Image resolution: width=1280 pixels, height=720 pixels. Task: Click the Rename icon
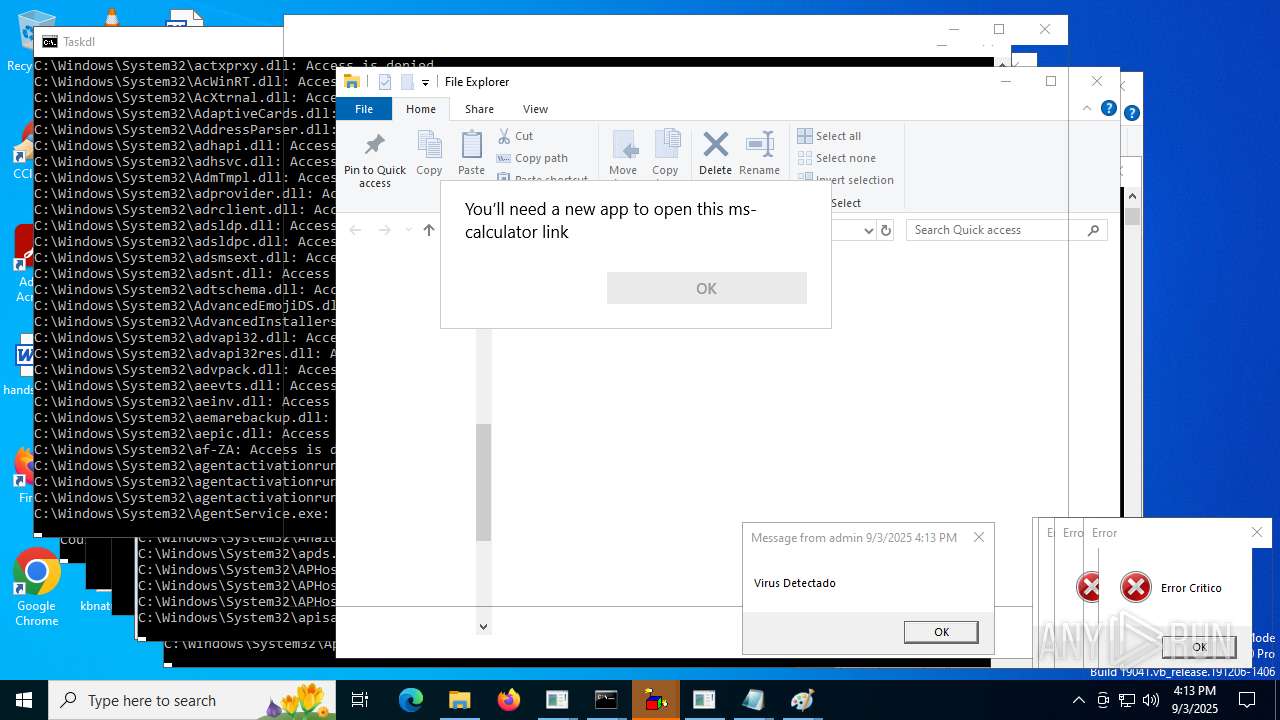pos(760,145)
